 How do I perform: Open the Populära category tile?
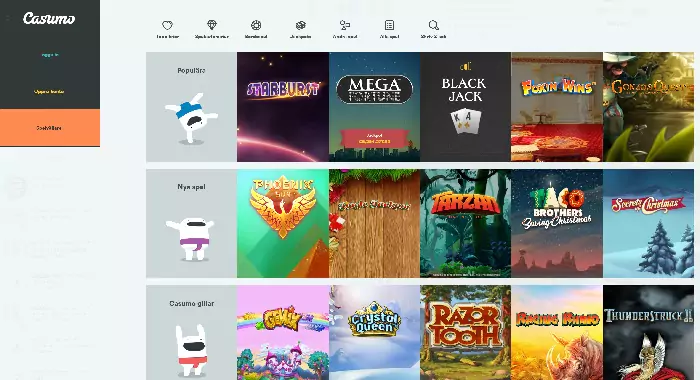pyautogui.click(x=191, y=107)
